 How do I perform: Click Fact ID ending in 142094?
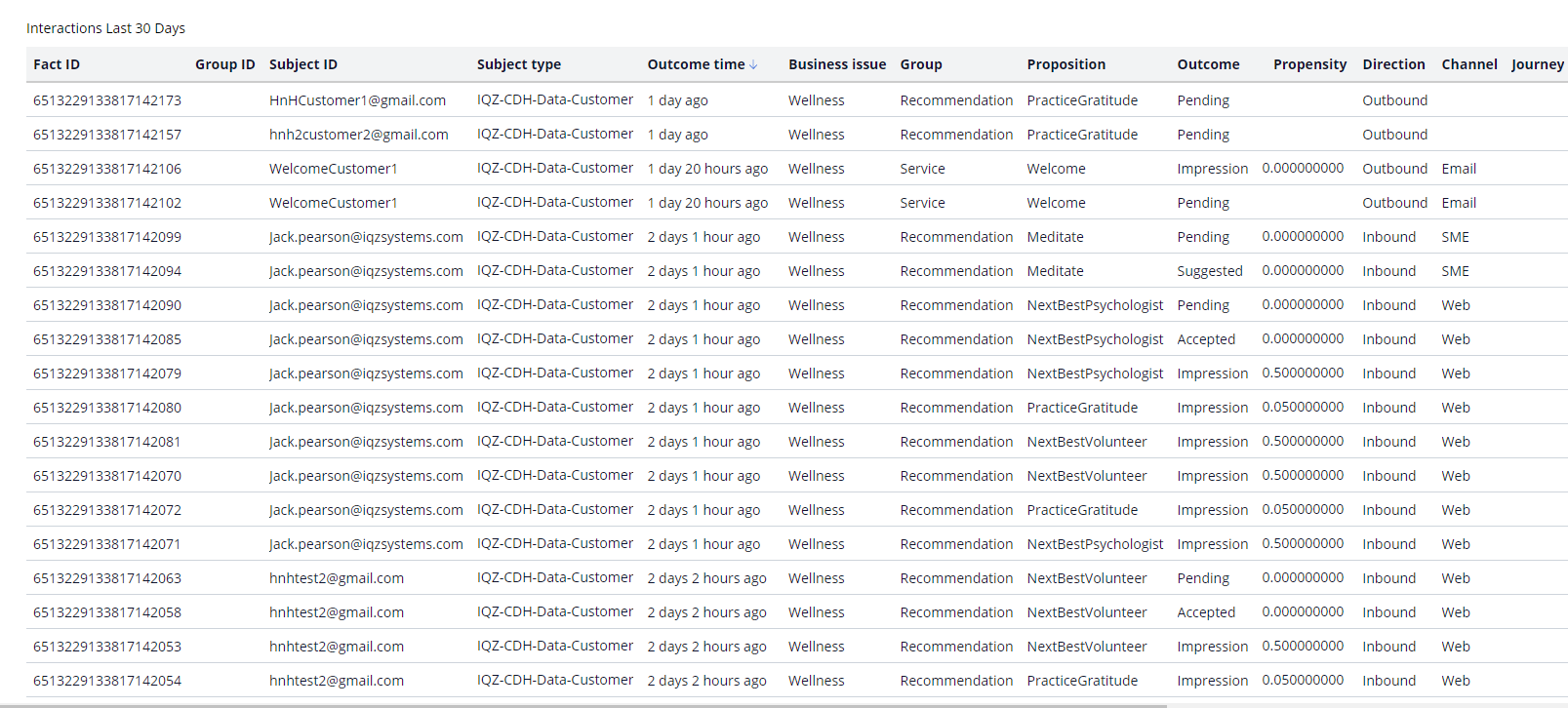point(107,271)
